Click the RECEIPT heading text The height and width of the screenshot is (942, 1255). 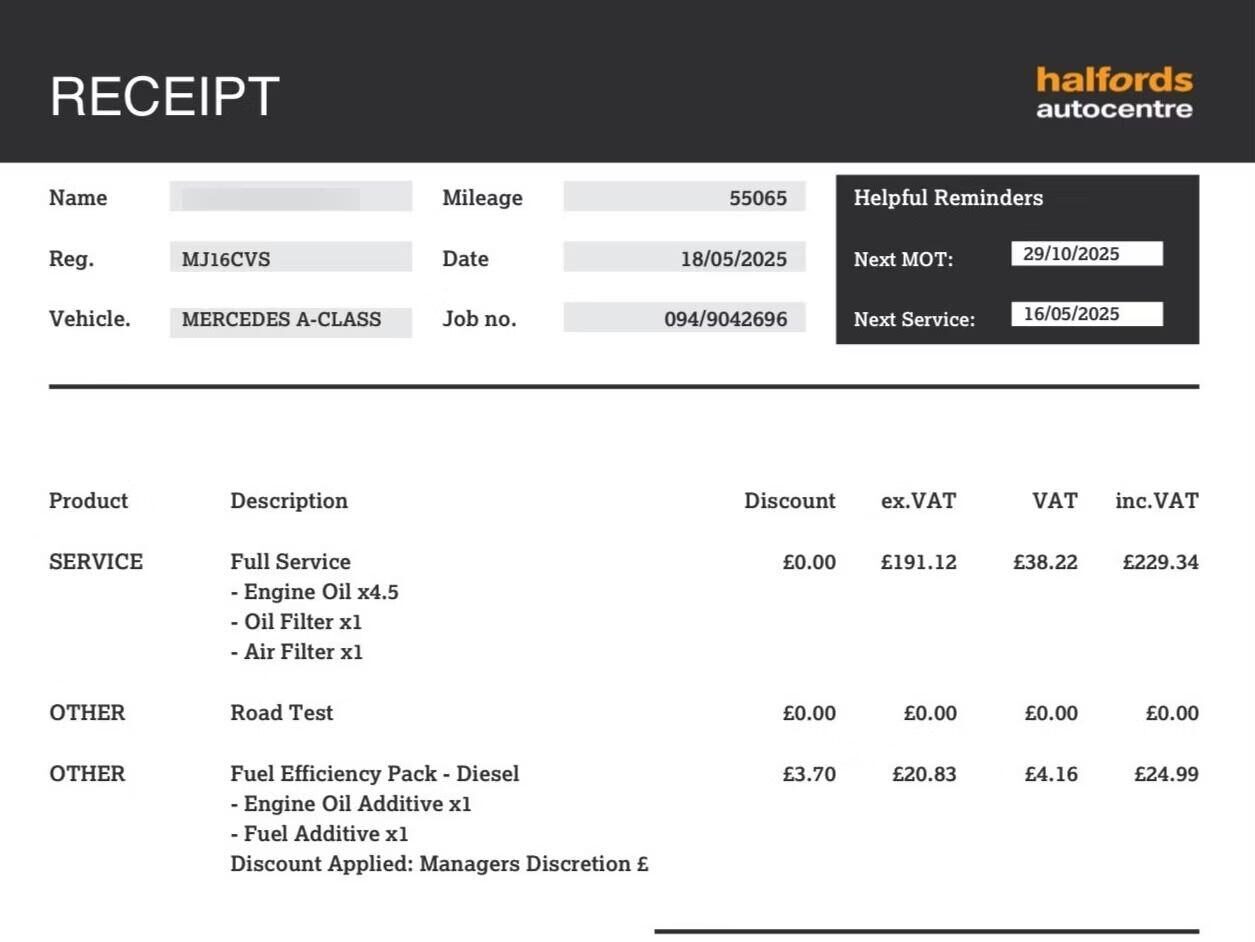165,97
